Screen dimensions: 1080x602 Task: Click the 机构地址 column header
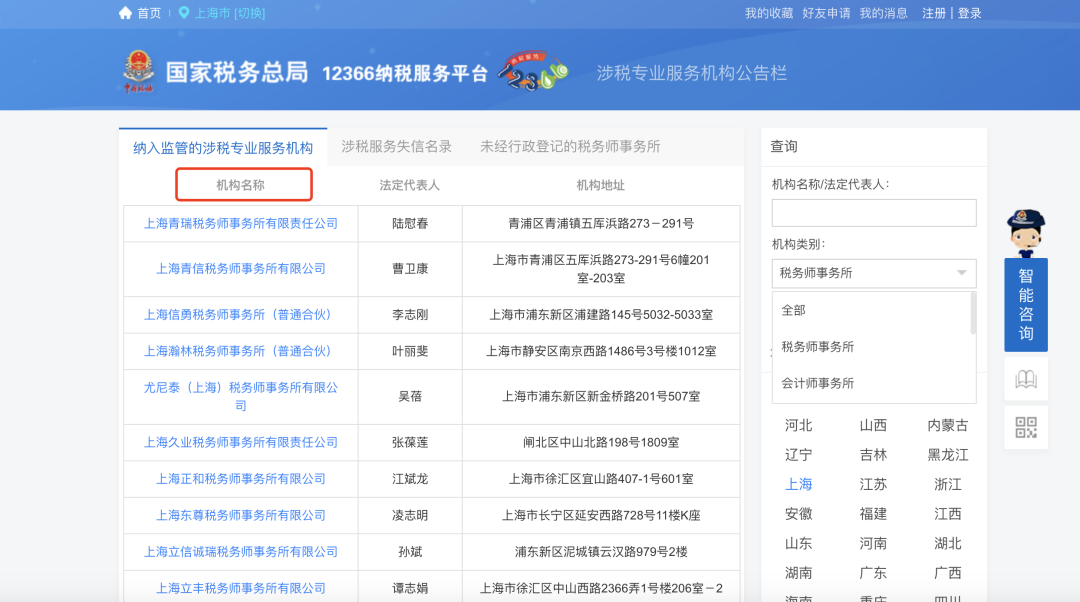601,185
